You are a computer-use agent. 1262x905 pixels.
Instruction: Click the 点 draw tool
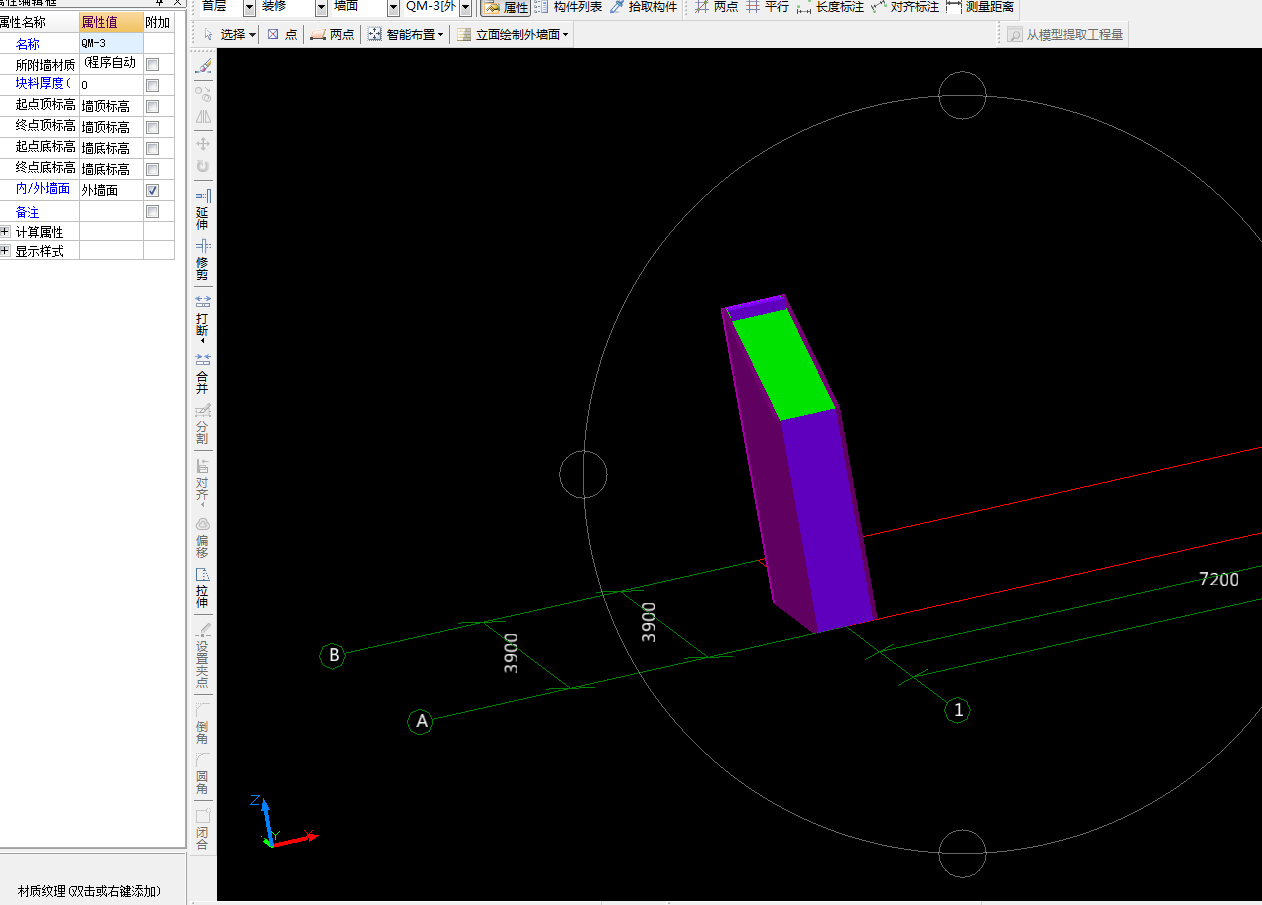[x=282, y=34]
